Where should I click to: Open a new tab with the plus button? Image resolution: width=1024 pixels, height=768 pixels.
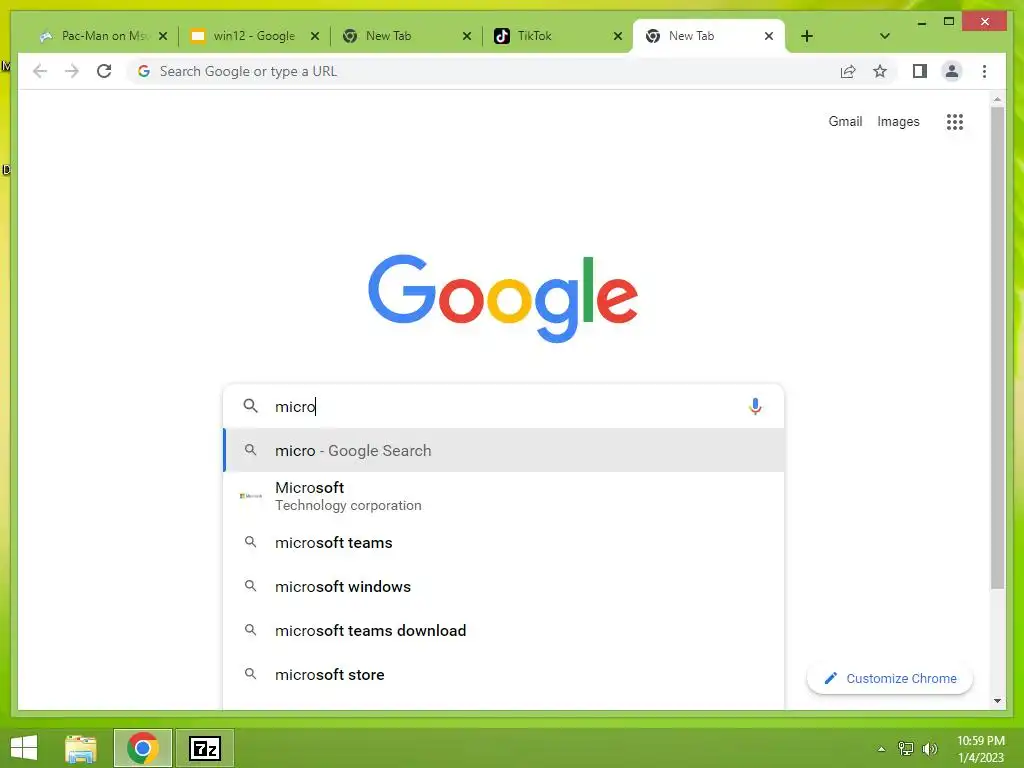point(807,36)
